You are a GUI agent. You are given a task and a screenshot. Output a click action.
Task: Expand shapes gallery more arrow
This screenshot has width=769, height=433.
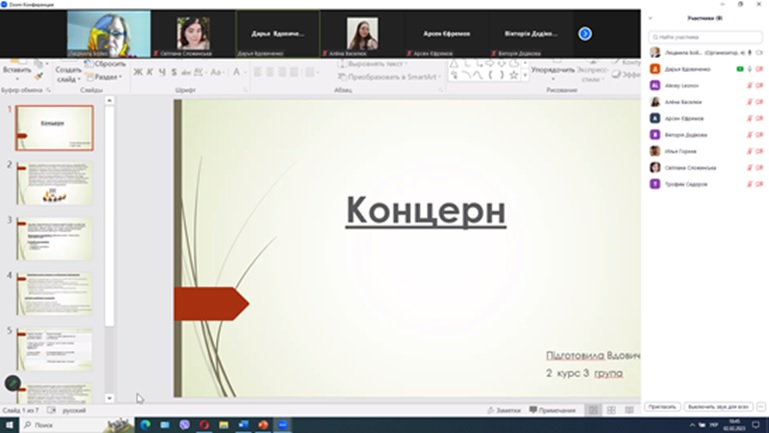[x=525, y=75]
